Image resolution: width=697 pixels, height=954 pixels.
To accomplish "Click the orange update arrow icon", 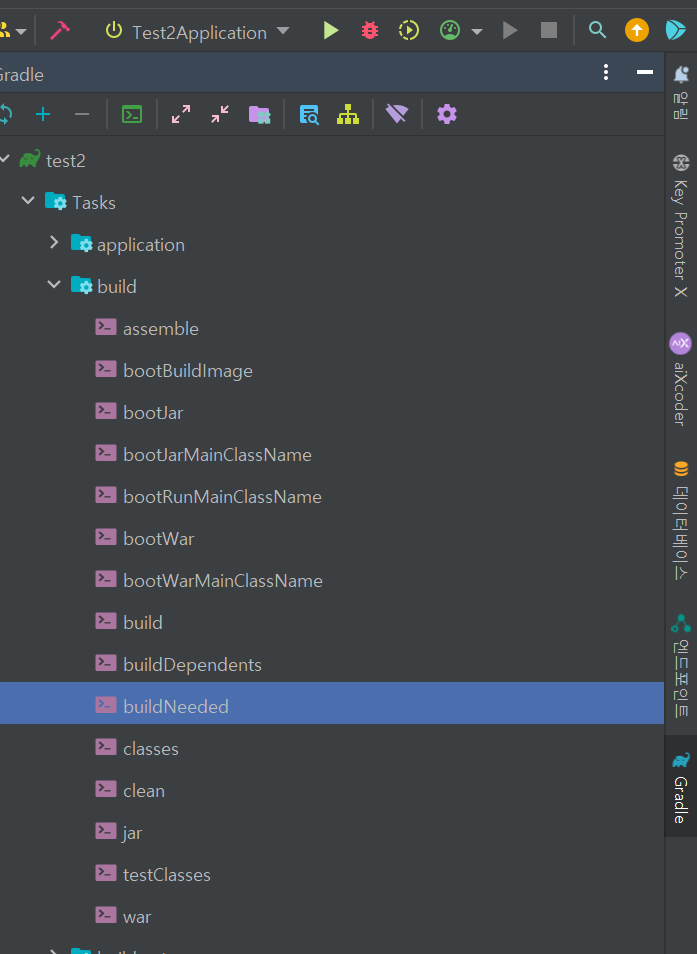I will [x=637, y=30].
